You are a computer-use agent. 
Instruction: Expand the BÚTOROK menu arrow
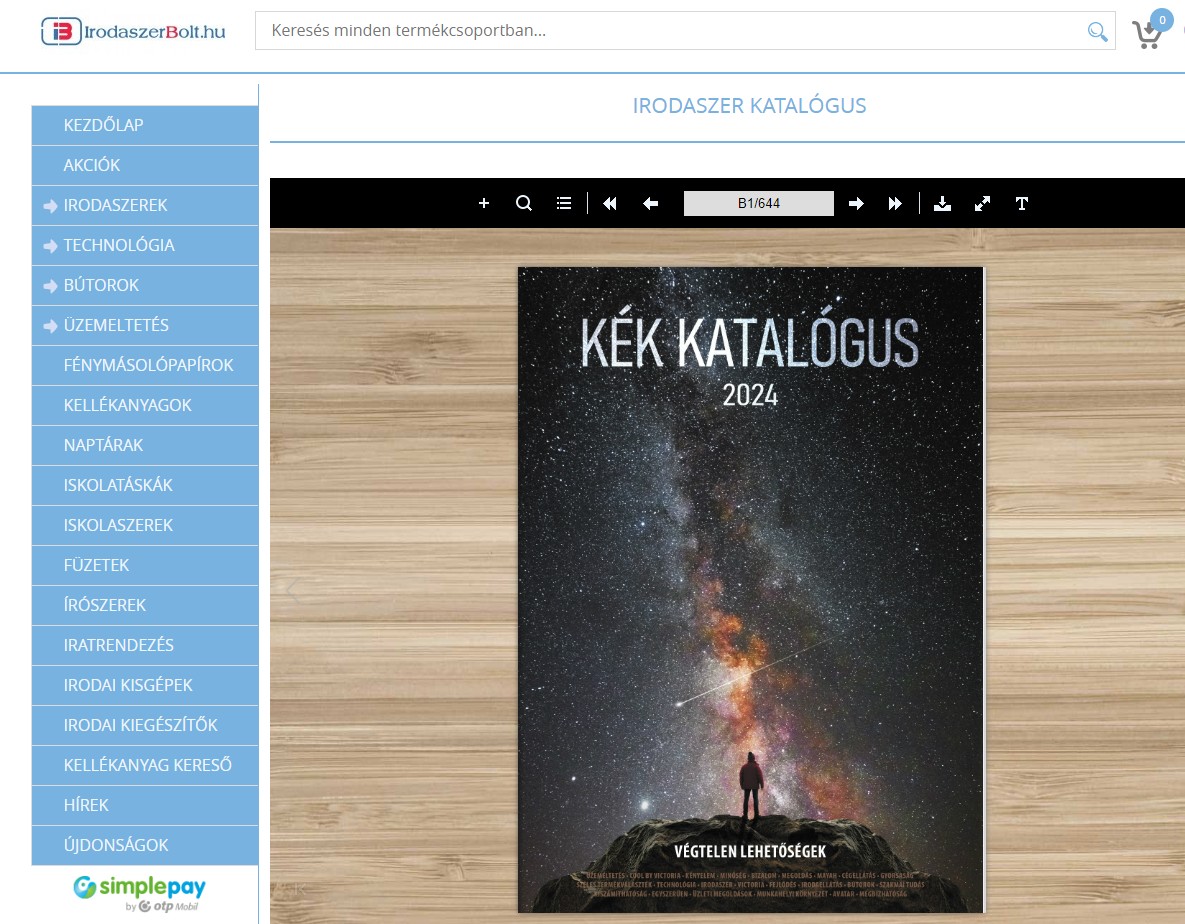click(x=51, y=286)
